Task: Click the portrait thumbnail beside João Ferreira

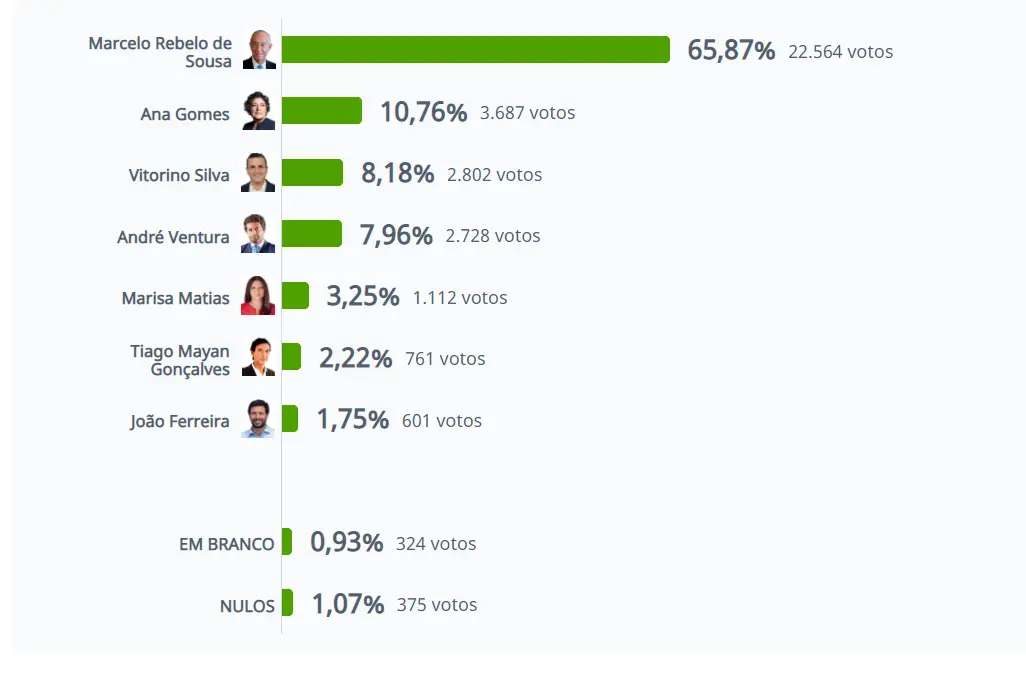Action: [x=258, y=419]
